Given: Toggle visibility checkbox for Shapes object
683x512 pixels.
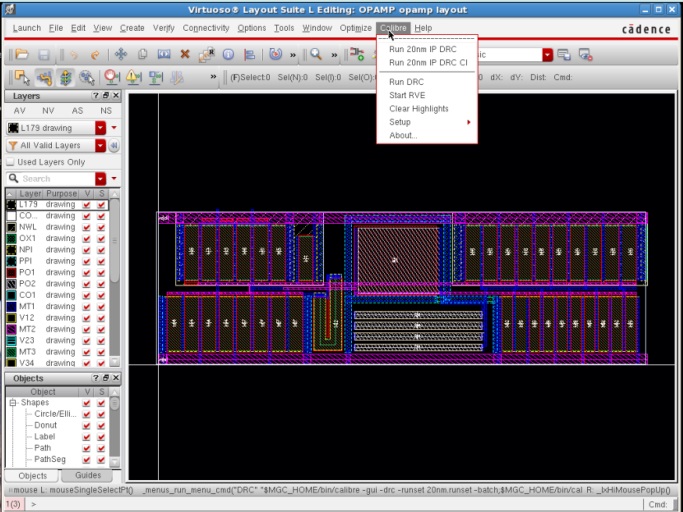Looking at the screenshot, I should 86,403.
